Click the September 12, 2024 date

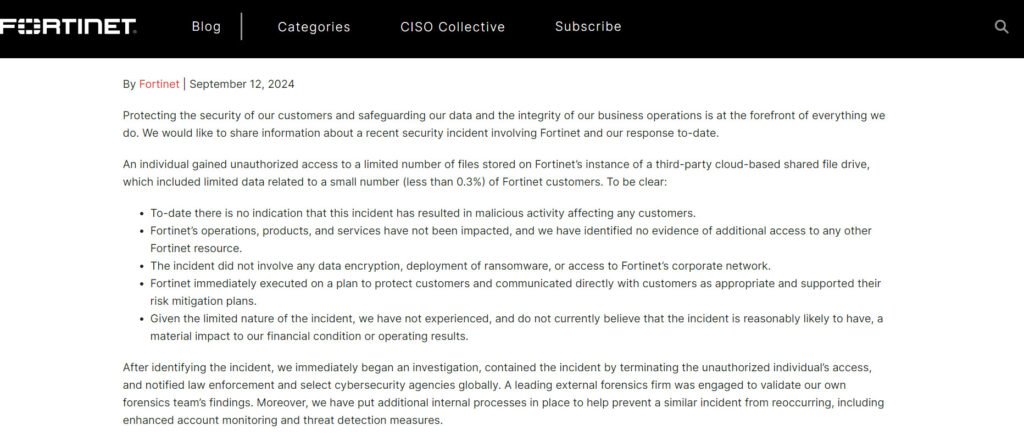point(241,84)
